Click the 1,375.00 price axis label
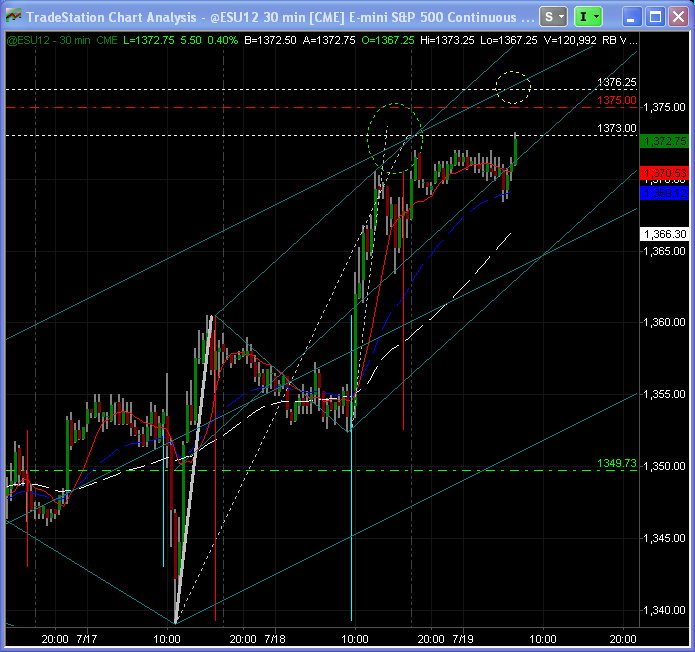695x652 pixels. pyautogui.click(x=664, y=107)
